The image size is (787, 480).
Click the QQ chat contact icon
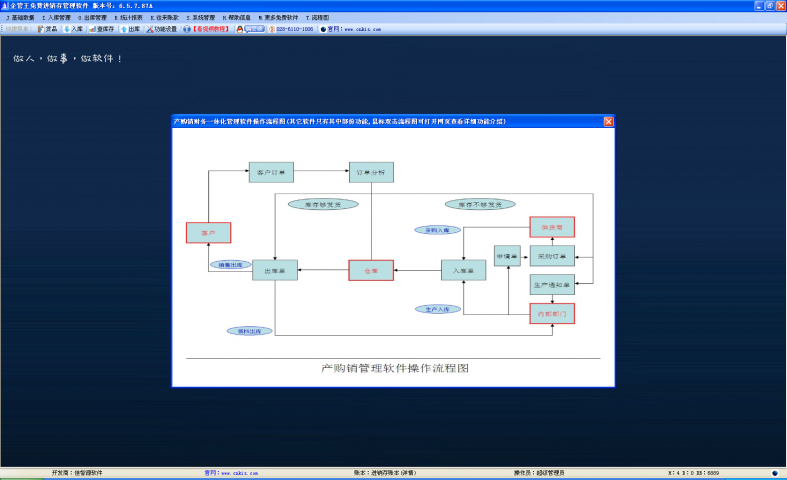(252, 29)
